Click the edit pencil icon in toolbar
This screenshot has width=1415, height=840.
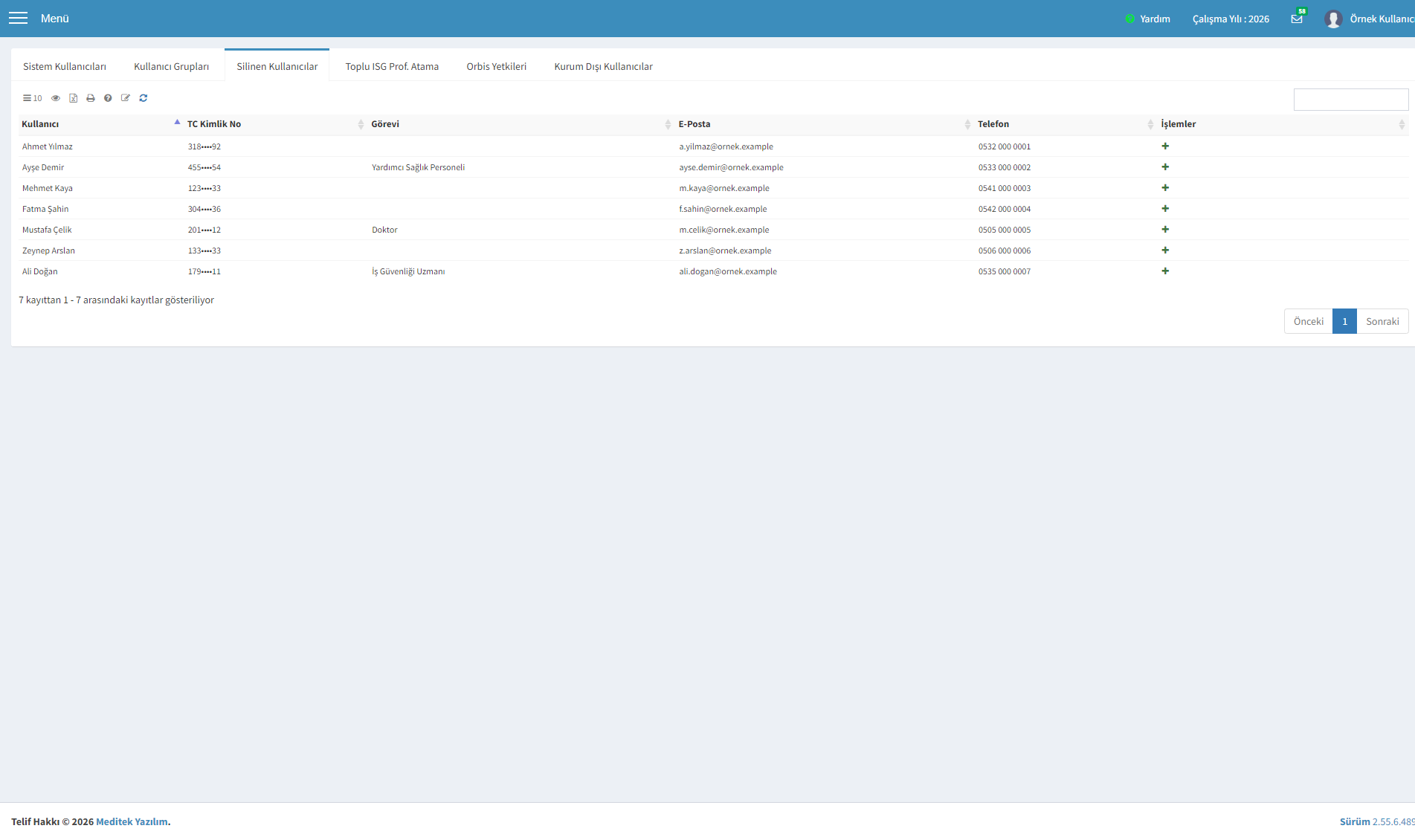coord(126,98)
